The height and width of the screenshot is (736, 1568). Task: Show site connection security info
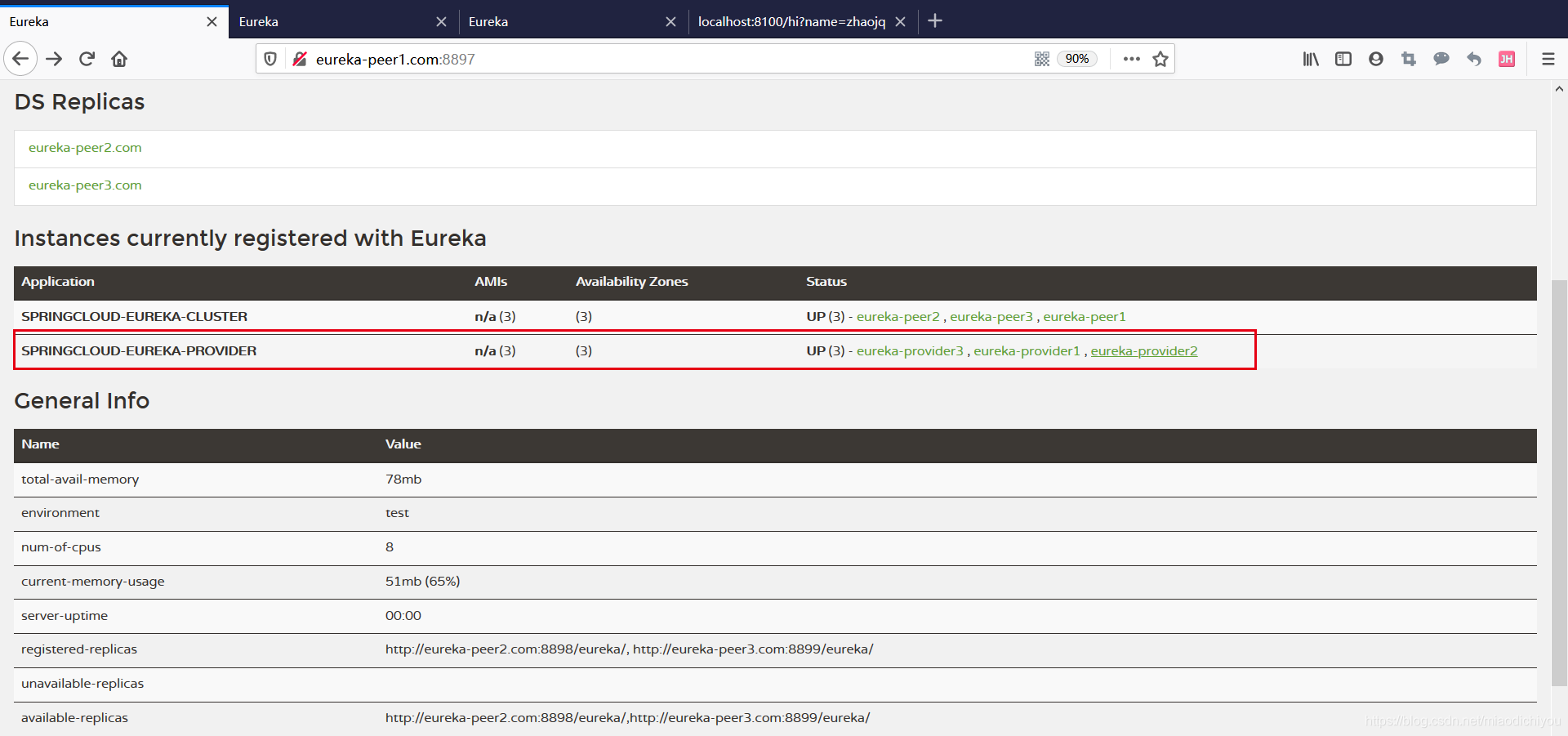[x=300, y=59]
